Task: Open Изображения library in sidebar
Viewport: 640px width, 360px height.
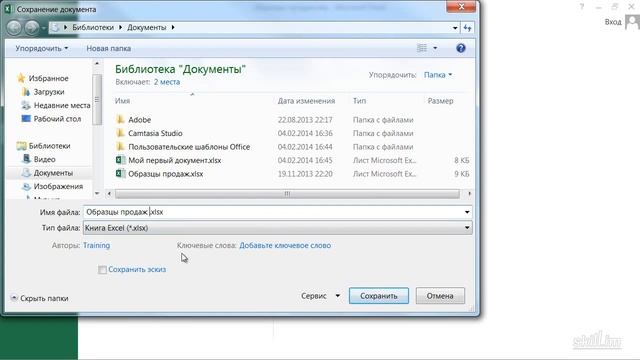Action: 58,186
